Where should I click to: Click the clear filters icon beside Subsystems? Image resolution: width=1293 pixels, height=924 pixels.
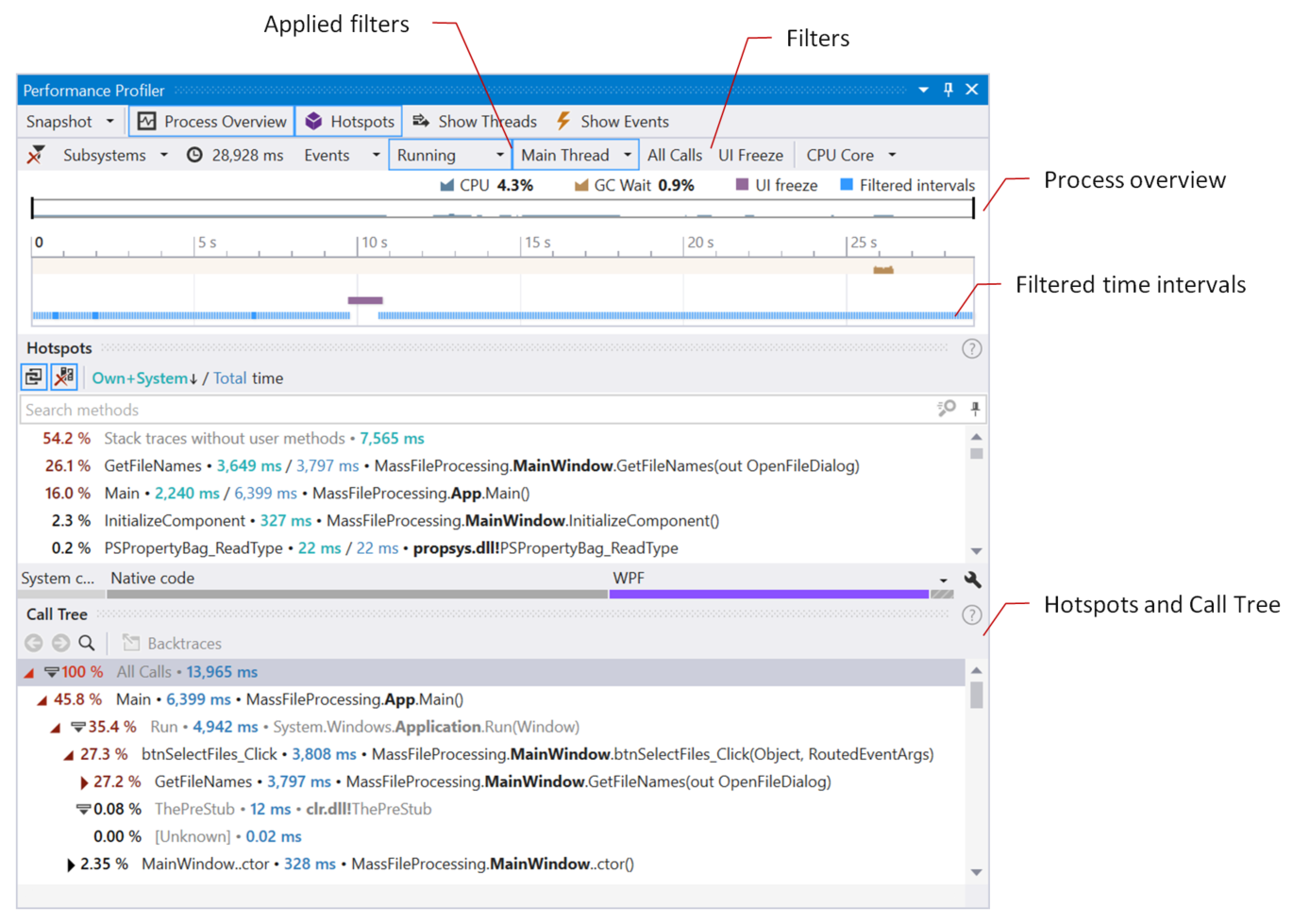pos(36,154)
